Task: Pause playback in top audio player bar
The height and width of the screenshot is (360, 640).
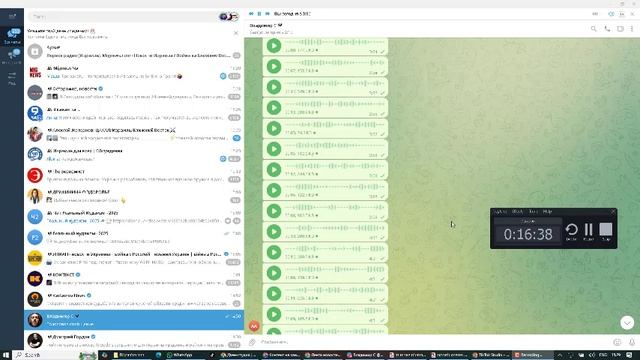Action: tap(259, 14)
